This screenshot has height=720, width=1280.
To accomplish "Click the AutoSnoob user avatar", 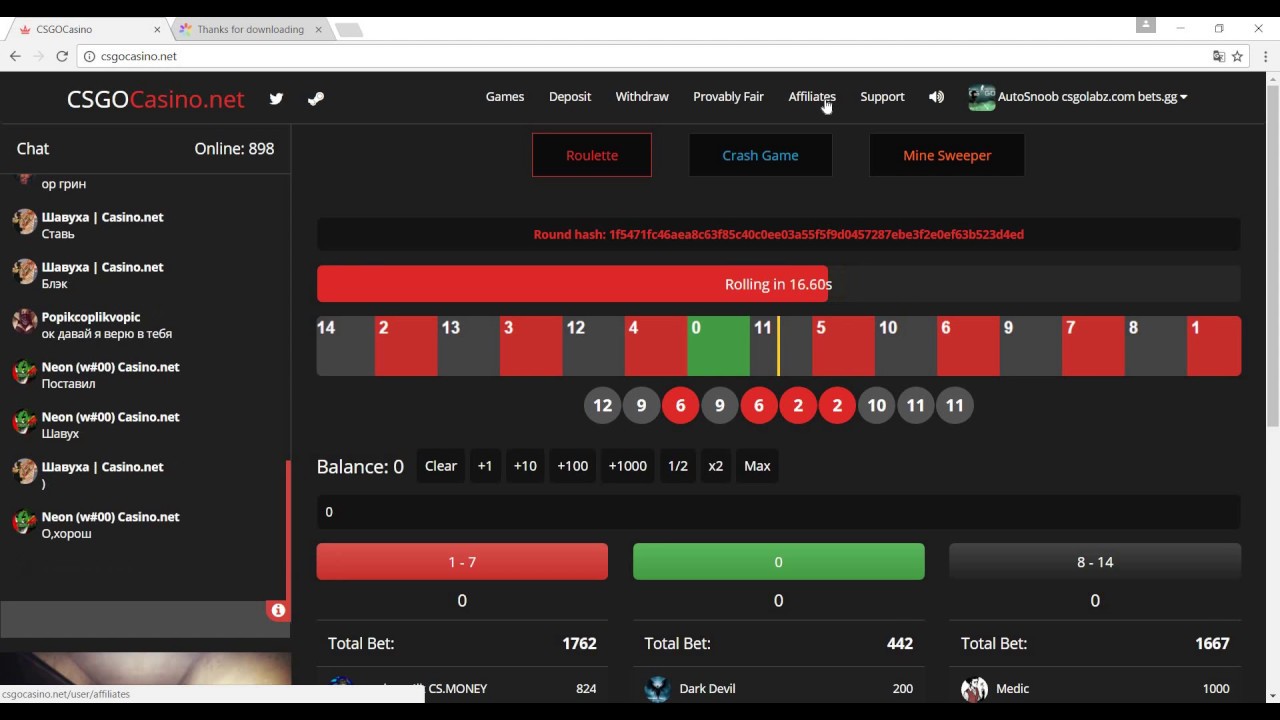I will point(982,97).
